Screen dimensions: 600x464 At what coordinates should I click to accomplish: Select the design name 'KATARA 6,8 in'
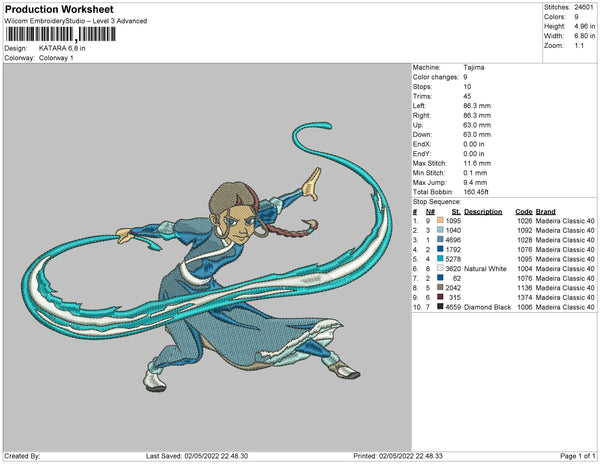coord(62,48)
